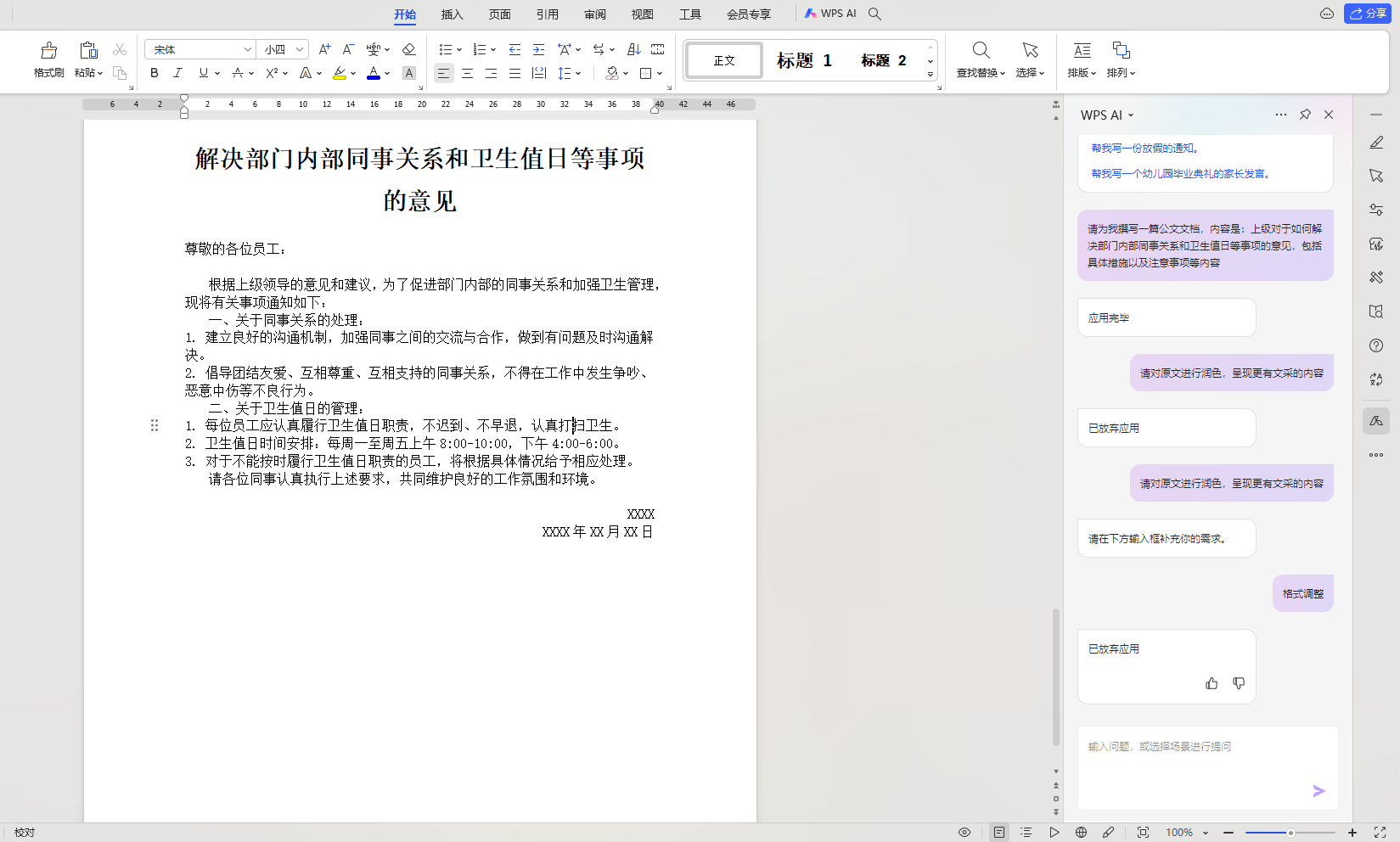Open the translate icon in right sidebar

point(1376,379)
